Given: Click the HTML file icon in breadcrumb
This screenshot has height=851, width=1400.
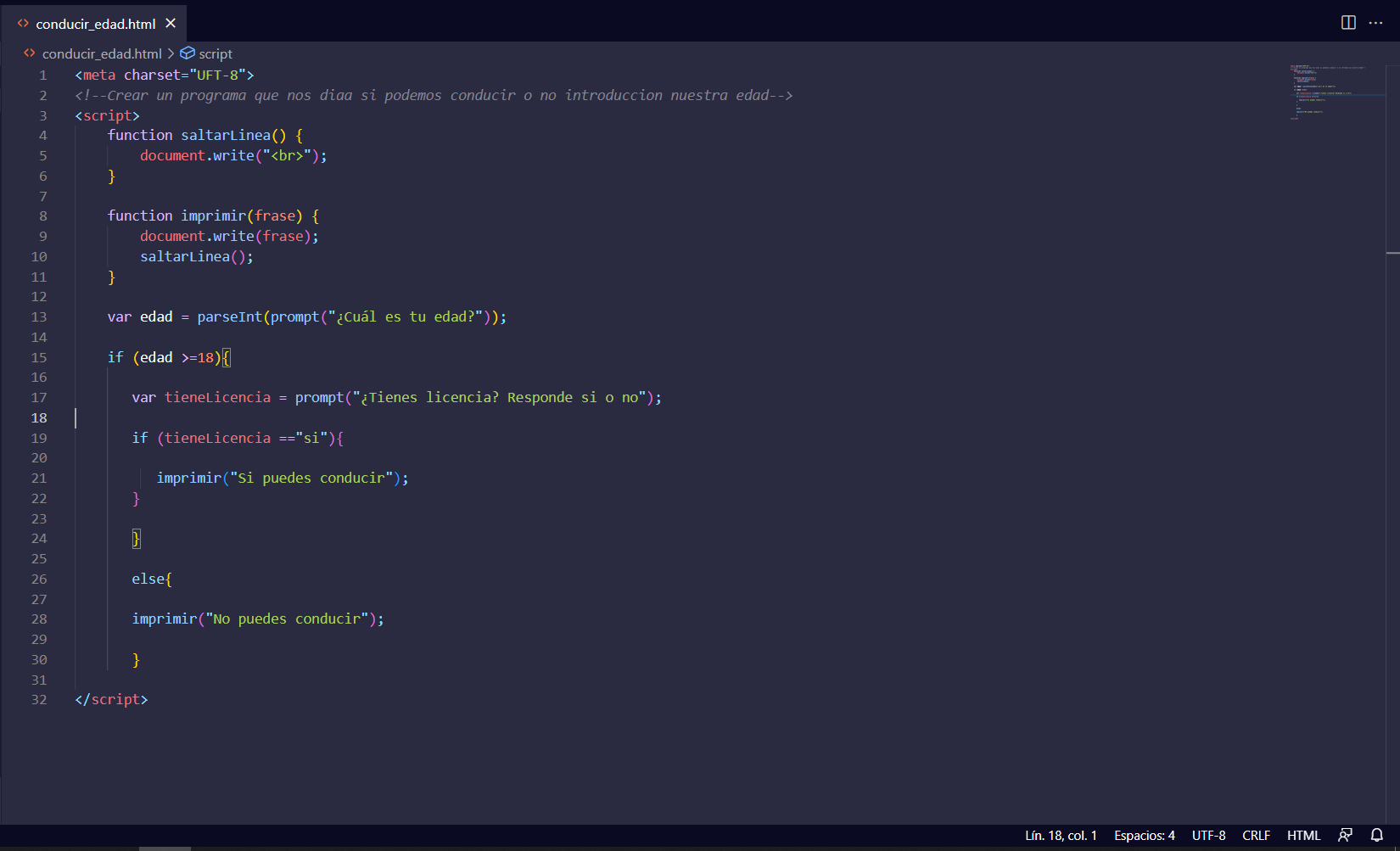Looking at the screenshot, I should tap(30, 53).
